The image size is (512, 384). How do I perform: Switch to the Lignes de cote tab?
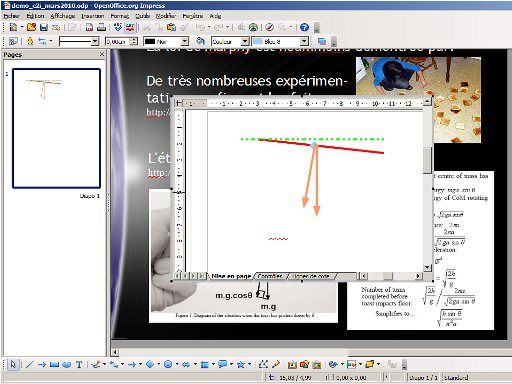(x=311, y=276)
